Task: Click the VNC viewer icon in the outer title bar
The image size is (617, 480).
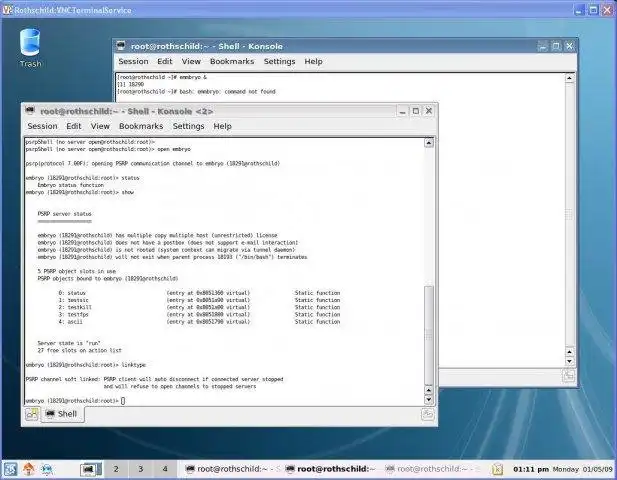Action: [x=7, y=10]
